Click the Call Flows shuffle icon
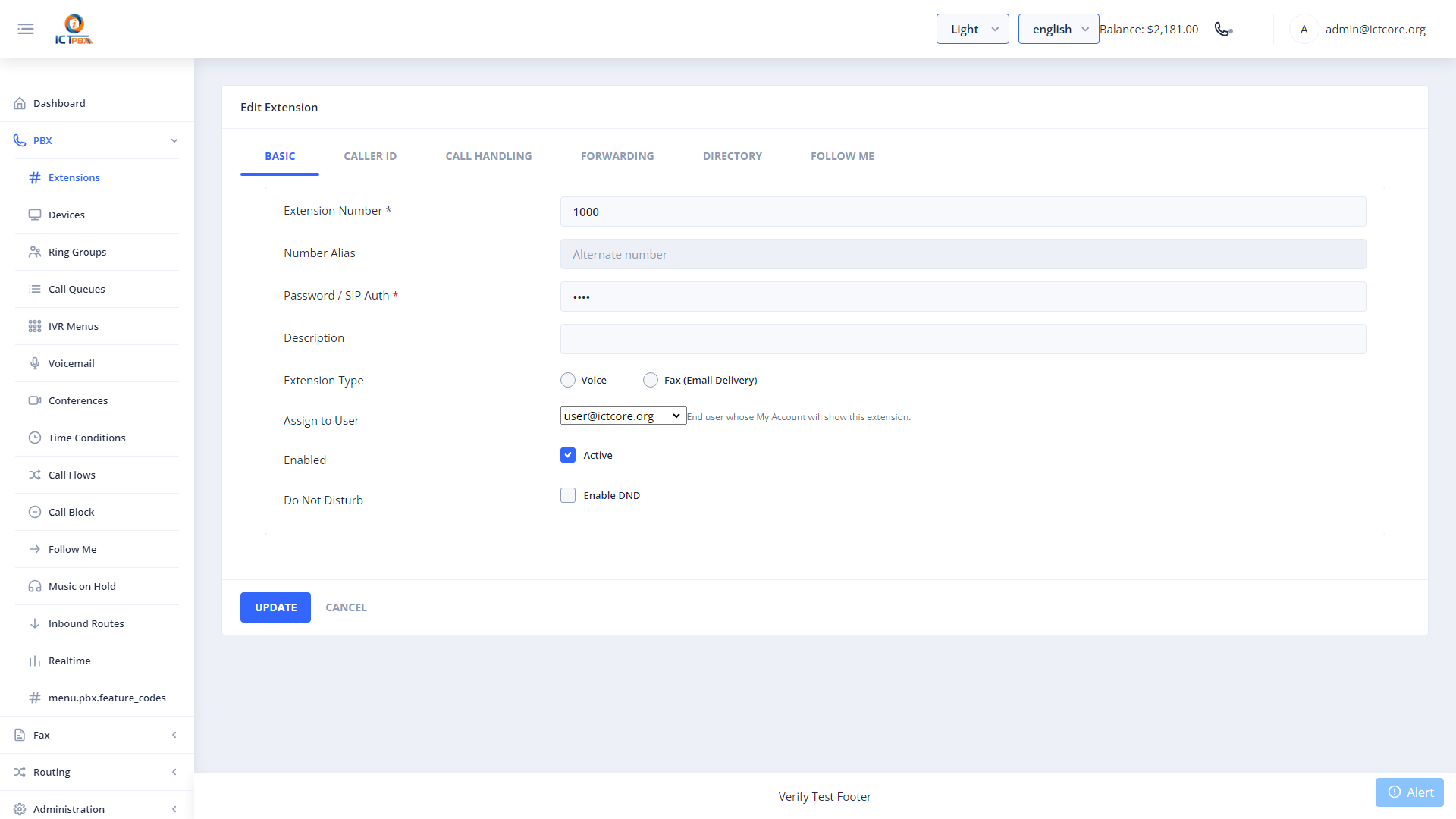Image resolution: width=1456 pixels, height=819 pixels. [35, 475]
